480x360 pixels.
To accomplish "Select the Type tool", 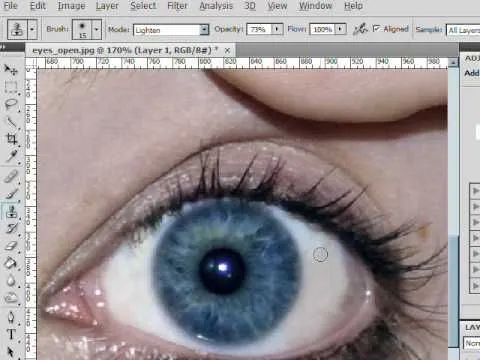I will tap(11, 334).
